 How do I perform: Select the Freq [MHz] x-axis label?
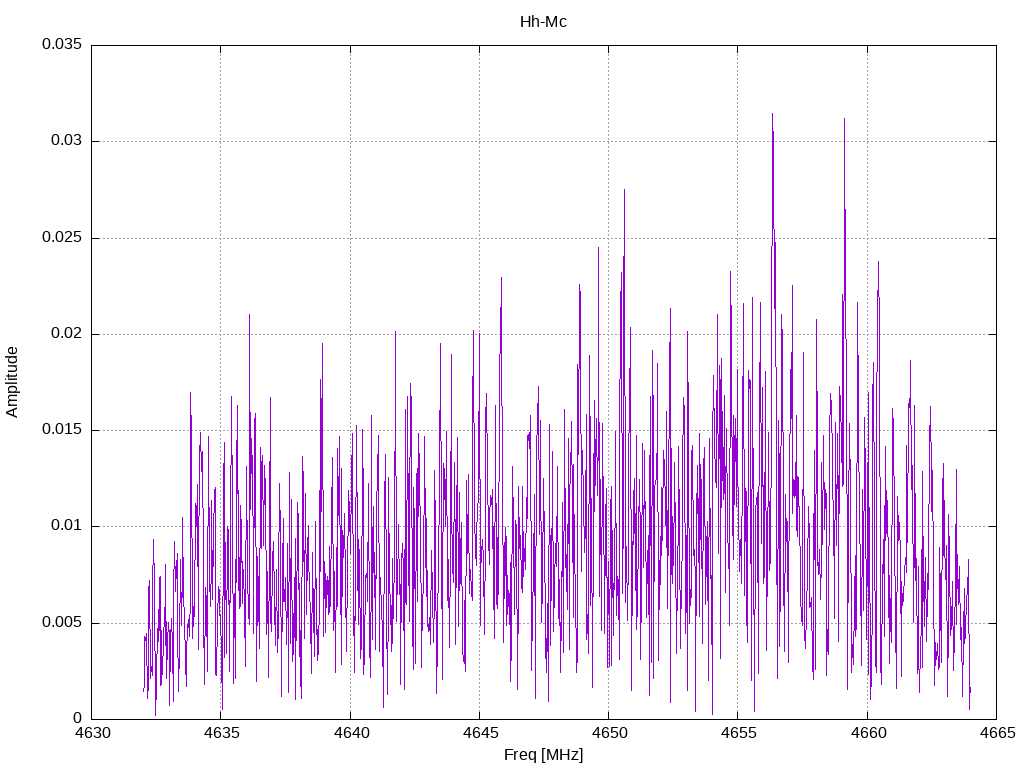(x=543, y=755)
